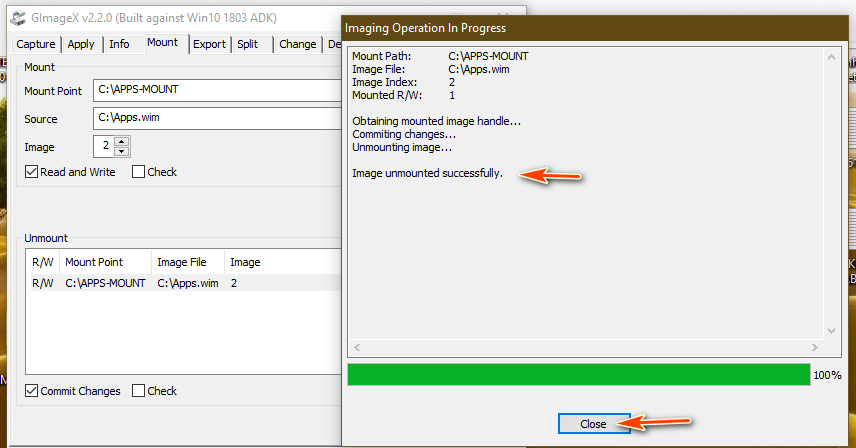The image size is (856, 448).
Task: Click the Source path input field
Action: click(x=217, y=118)
